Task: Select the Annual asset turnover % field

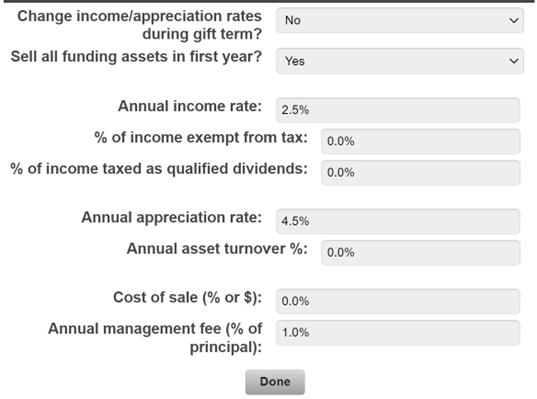Action: (421, 253)
